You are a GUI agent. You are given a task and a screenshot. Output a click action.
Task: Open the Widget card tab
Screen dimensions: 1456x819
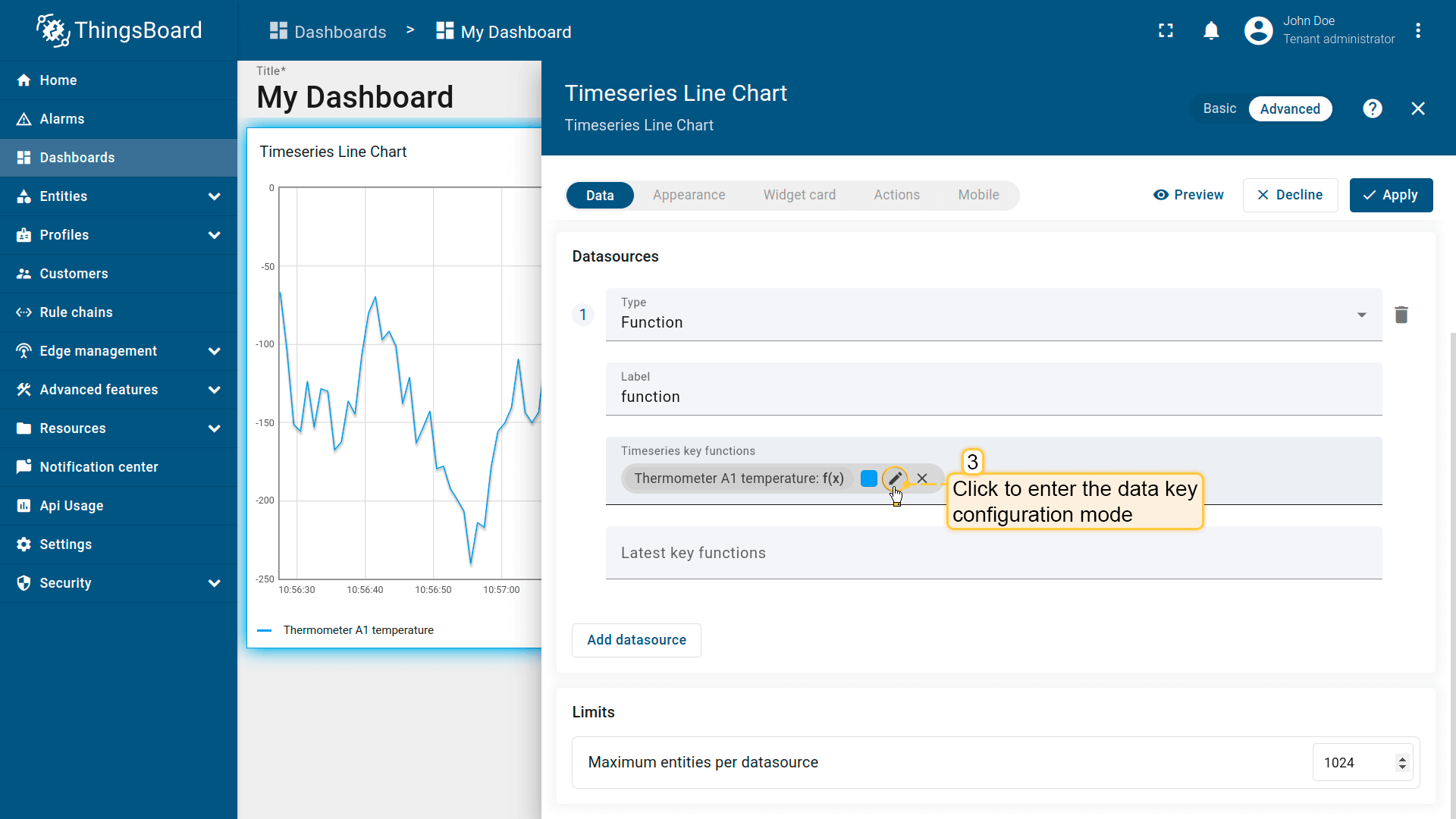(799, 195)
